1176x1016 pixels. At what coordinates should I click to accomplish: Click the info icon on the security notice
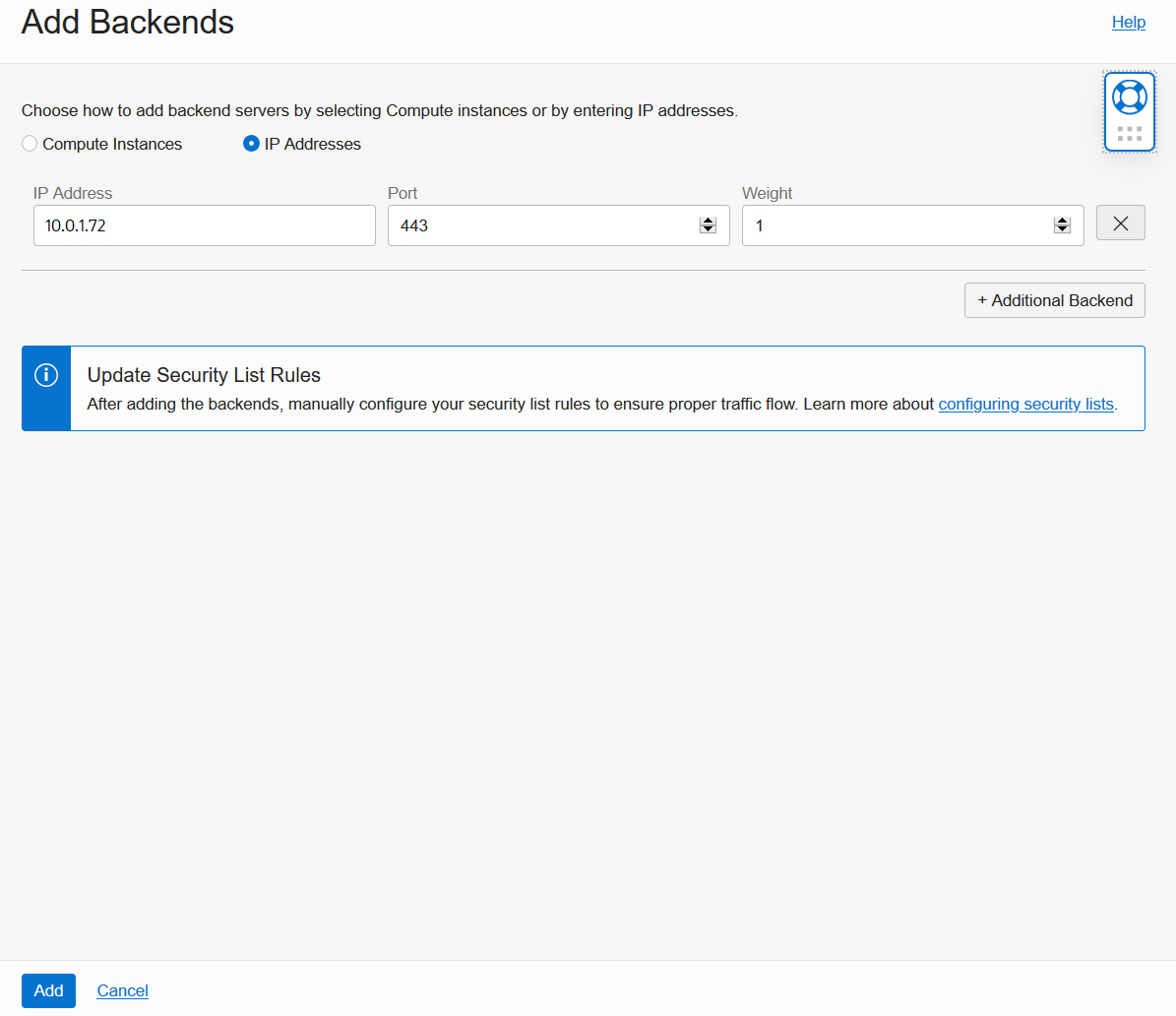(x=45, y=375)
